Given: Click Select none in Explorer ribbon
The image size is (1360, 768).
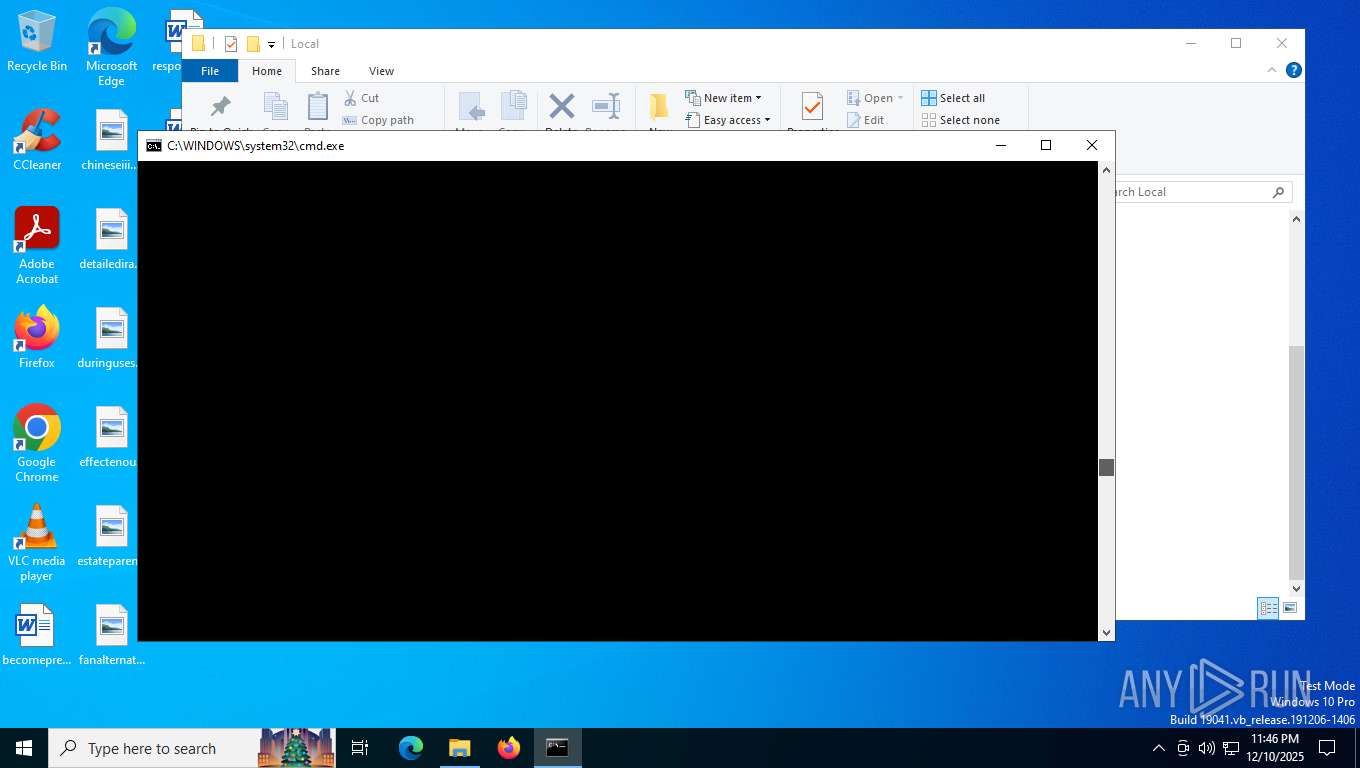Looking at the screenshot, I should tap(961, 120).
